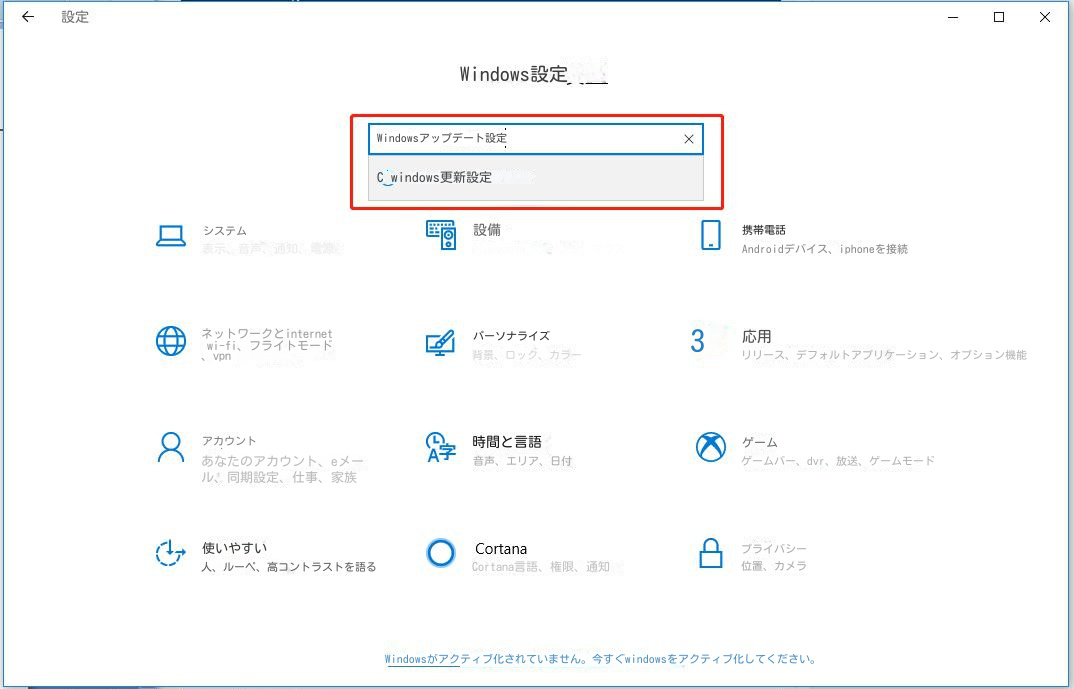Click 音声、エリア、日付 description text
Viewport: 1074px width, 689px height.
(x=522, y=461)
